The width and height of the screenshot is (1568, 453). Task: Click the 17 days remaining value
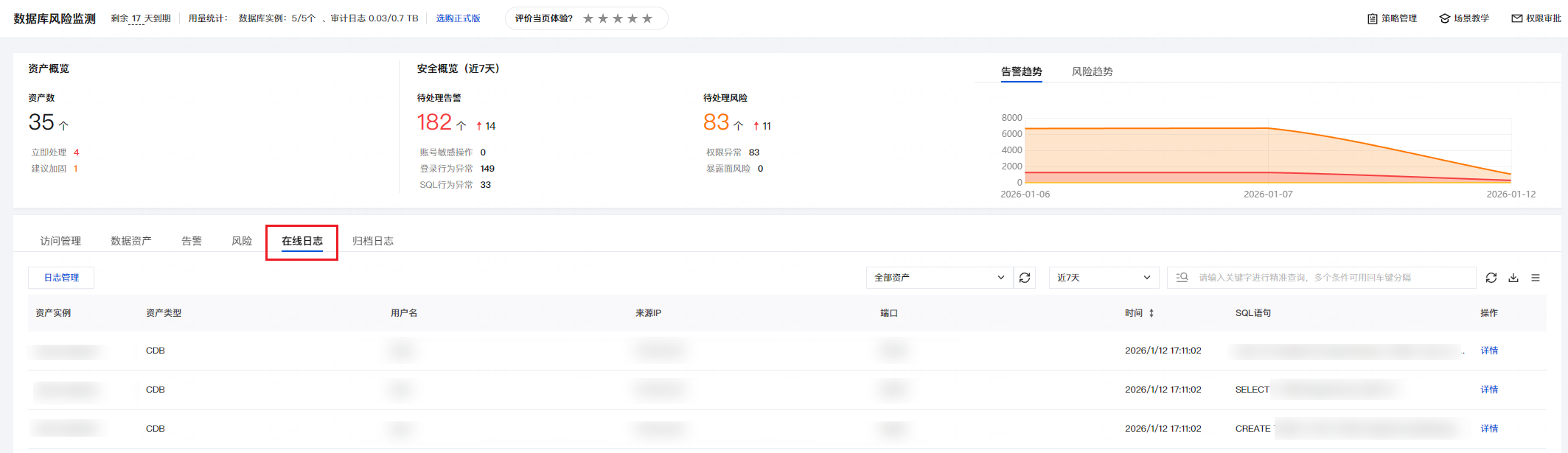[x=136, y=18]
